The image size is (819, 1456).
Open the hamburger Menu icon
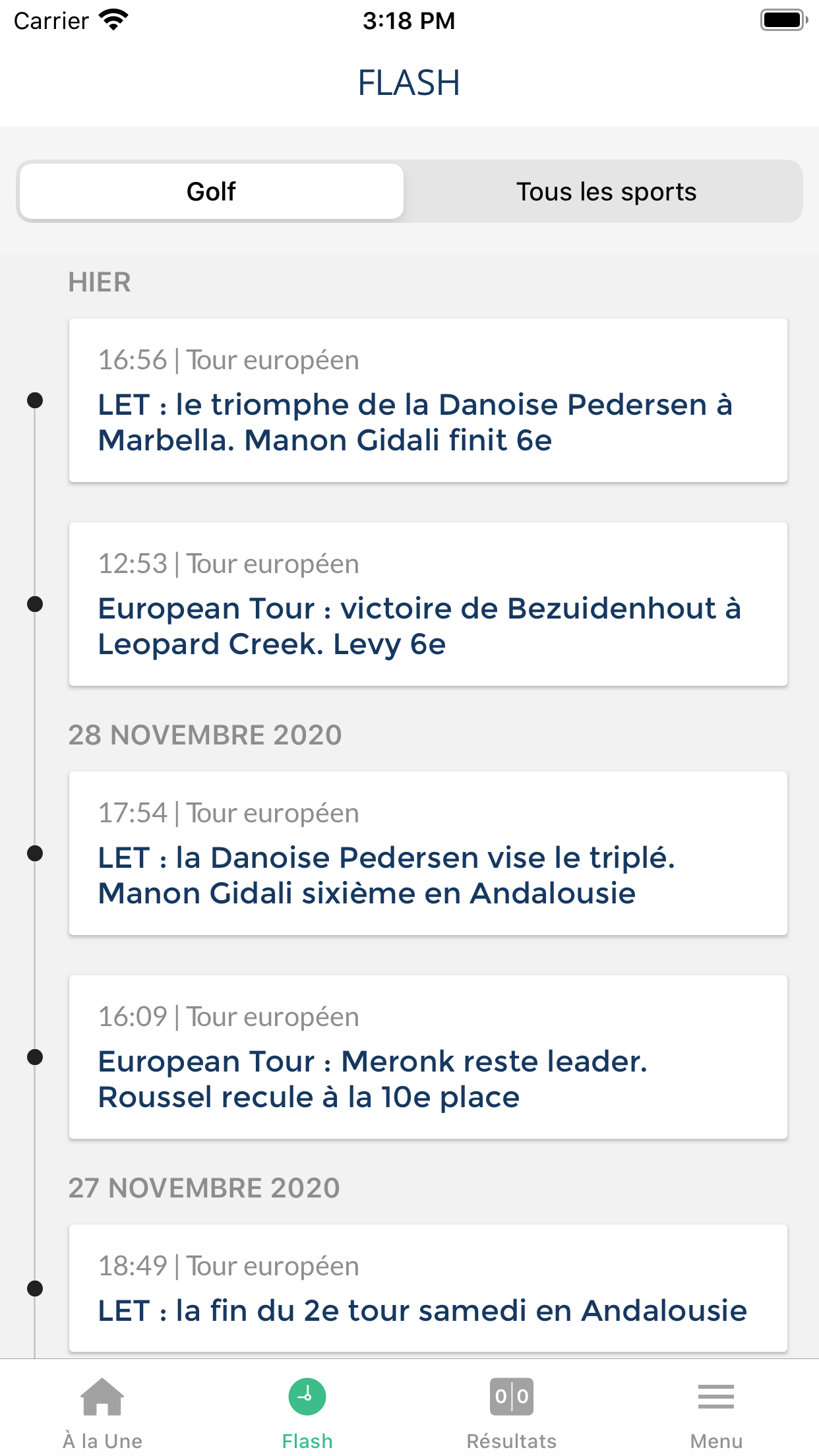click(x=716, y=1397)
